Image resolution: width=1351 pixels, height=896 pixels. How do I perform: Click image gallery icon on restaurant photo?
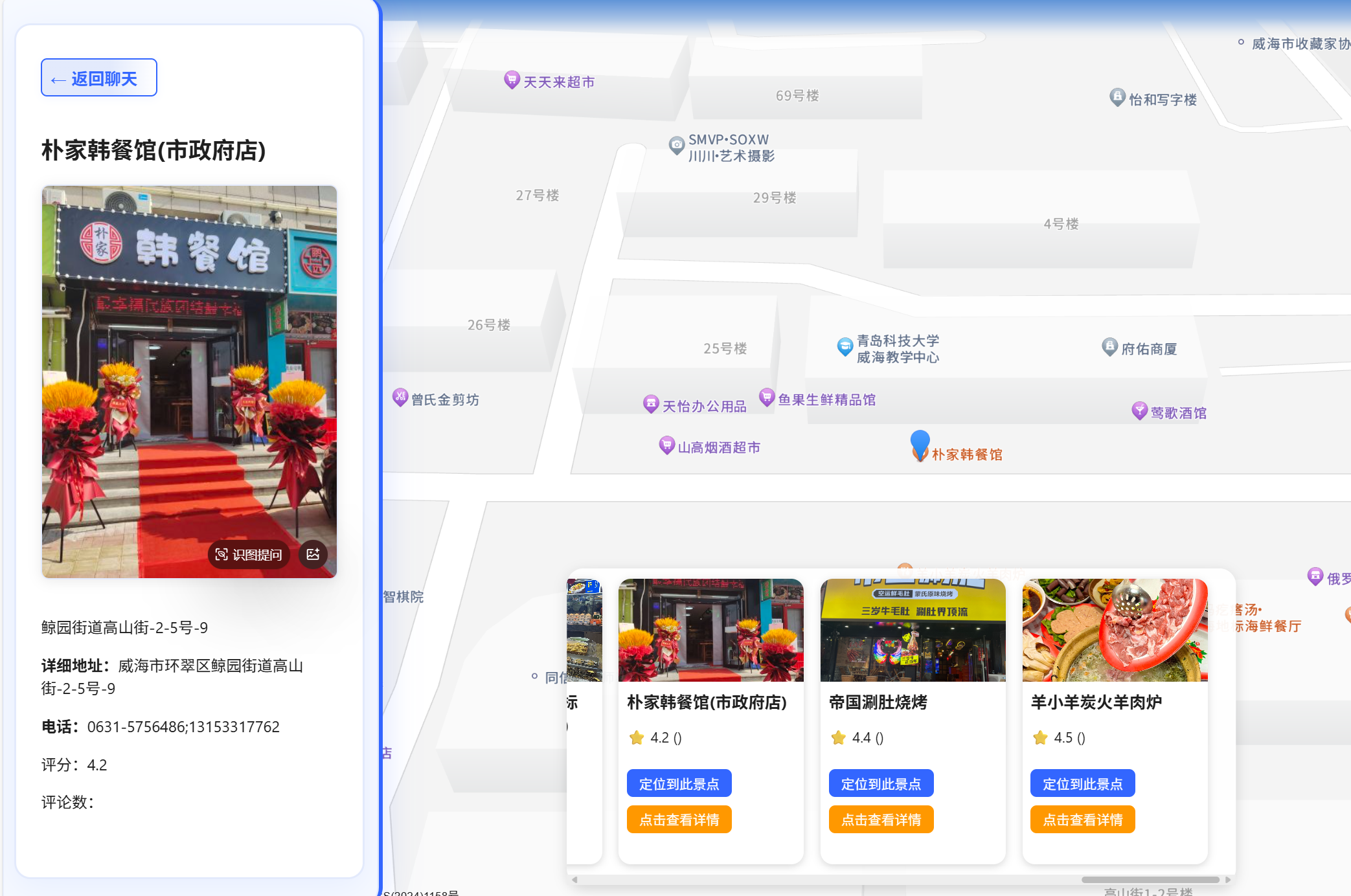tap(313, 554)
